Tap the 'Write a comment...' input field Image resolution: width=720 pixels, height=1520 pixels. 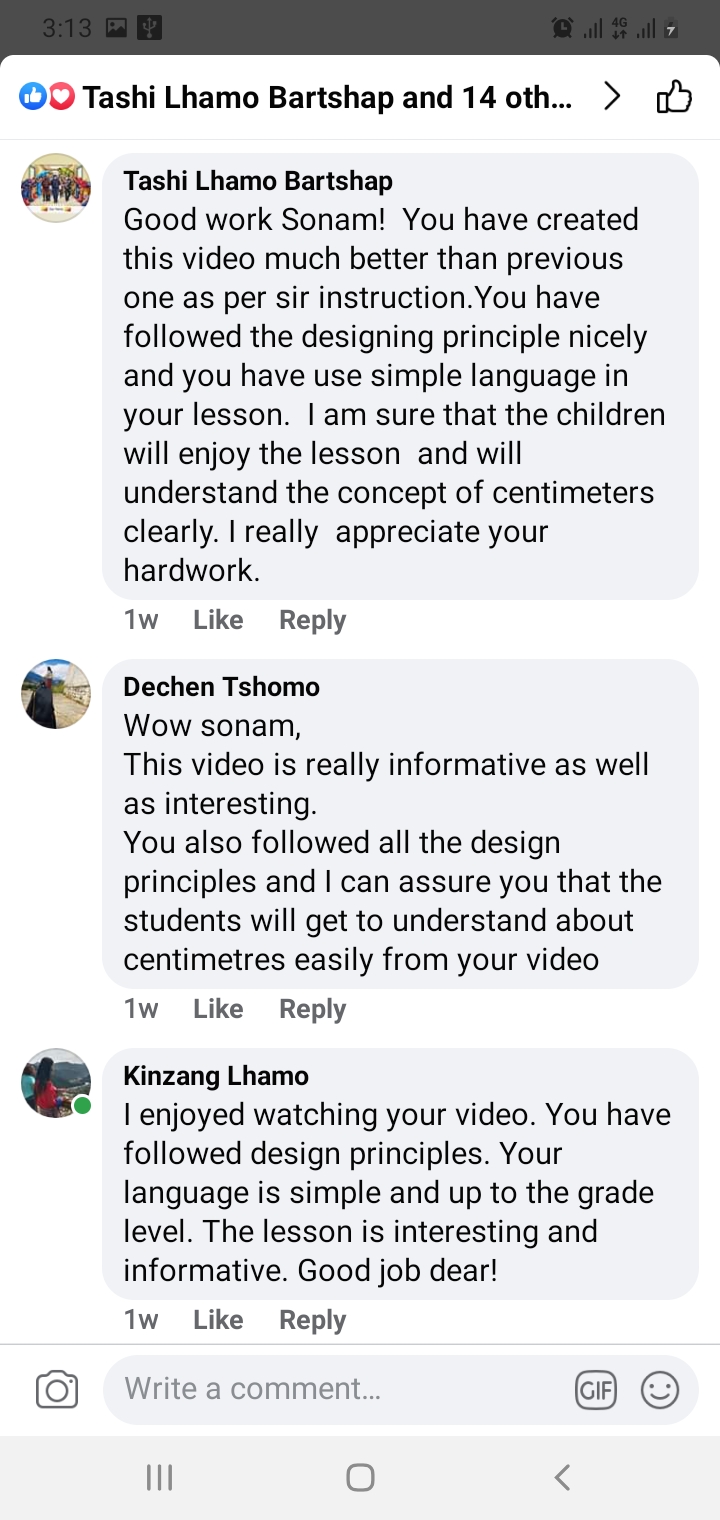coord(300,1389)
